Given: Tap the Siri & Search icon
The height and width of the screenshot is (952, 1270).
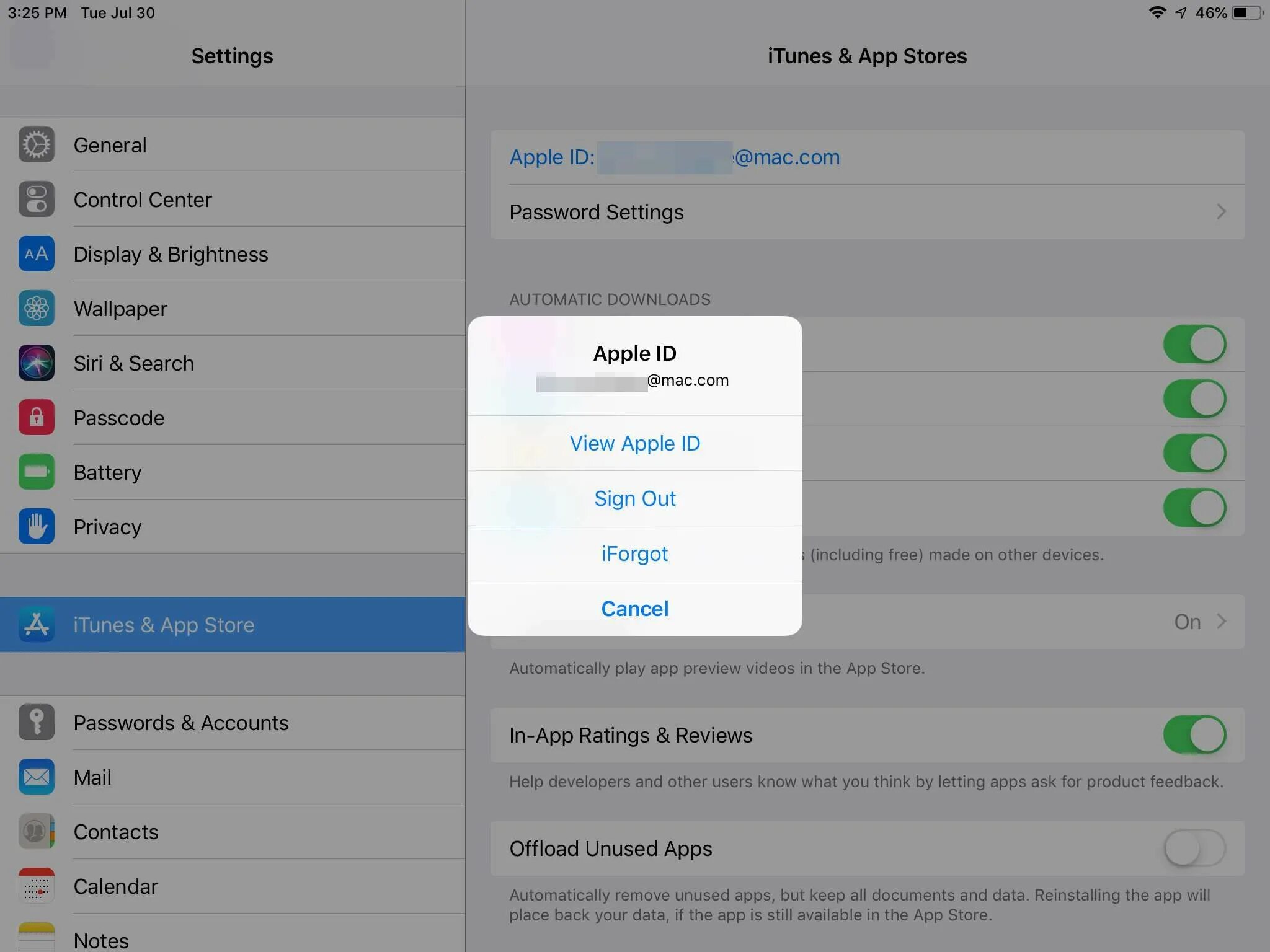Looking at the screenshot, I should [35, 362].
